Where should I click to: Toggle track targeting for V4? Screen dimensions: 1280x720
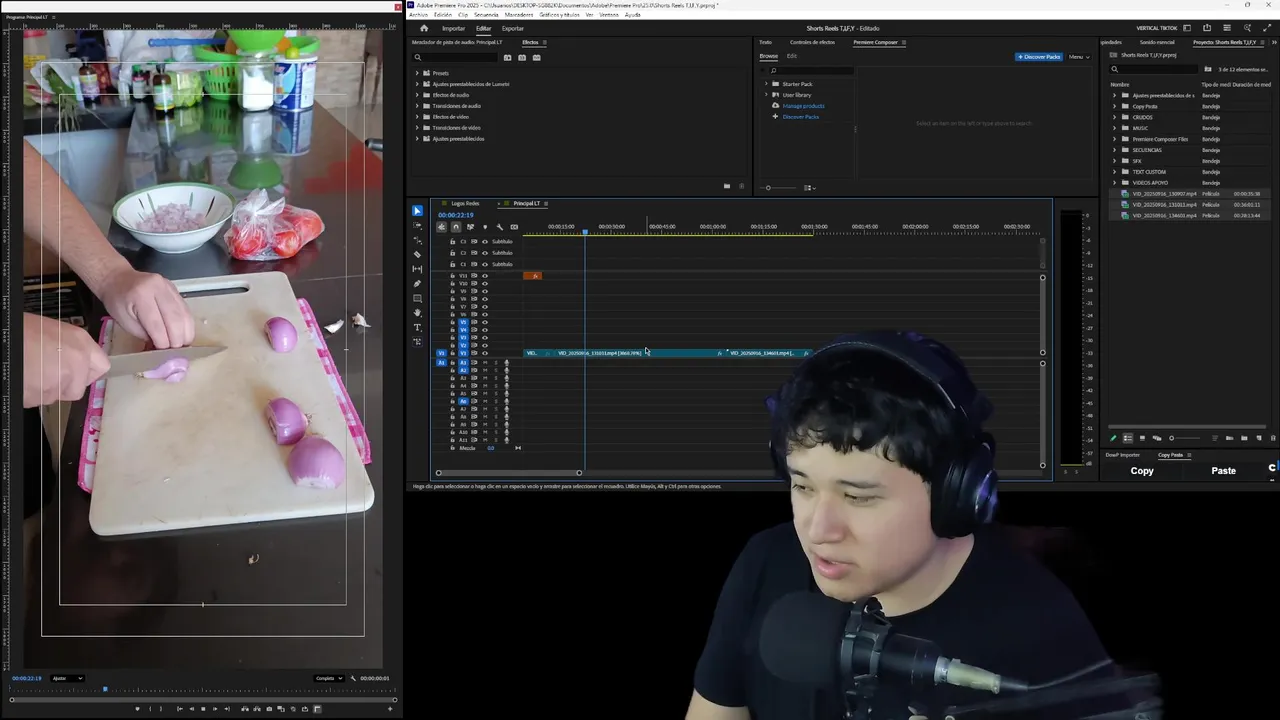coord(463,330)
